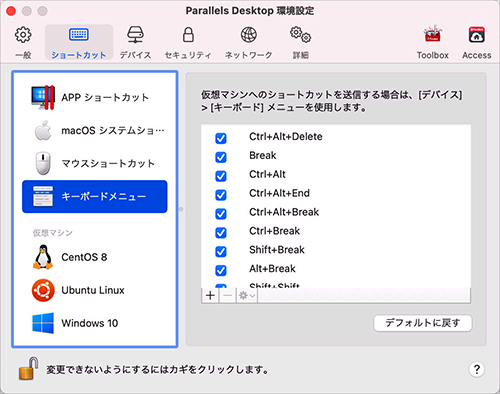The height and width of the screenshot is (394, 500).
Task: Click the plus button to add shortcut
Action: pyautogui.click(x=210, y=295)
